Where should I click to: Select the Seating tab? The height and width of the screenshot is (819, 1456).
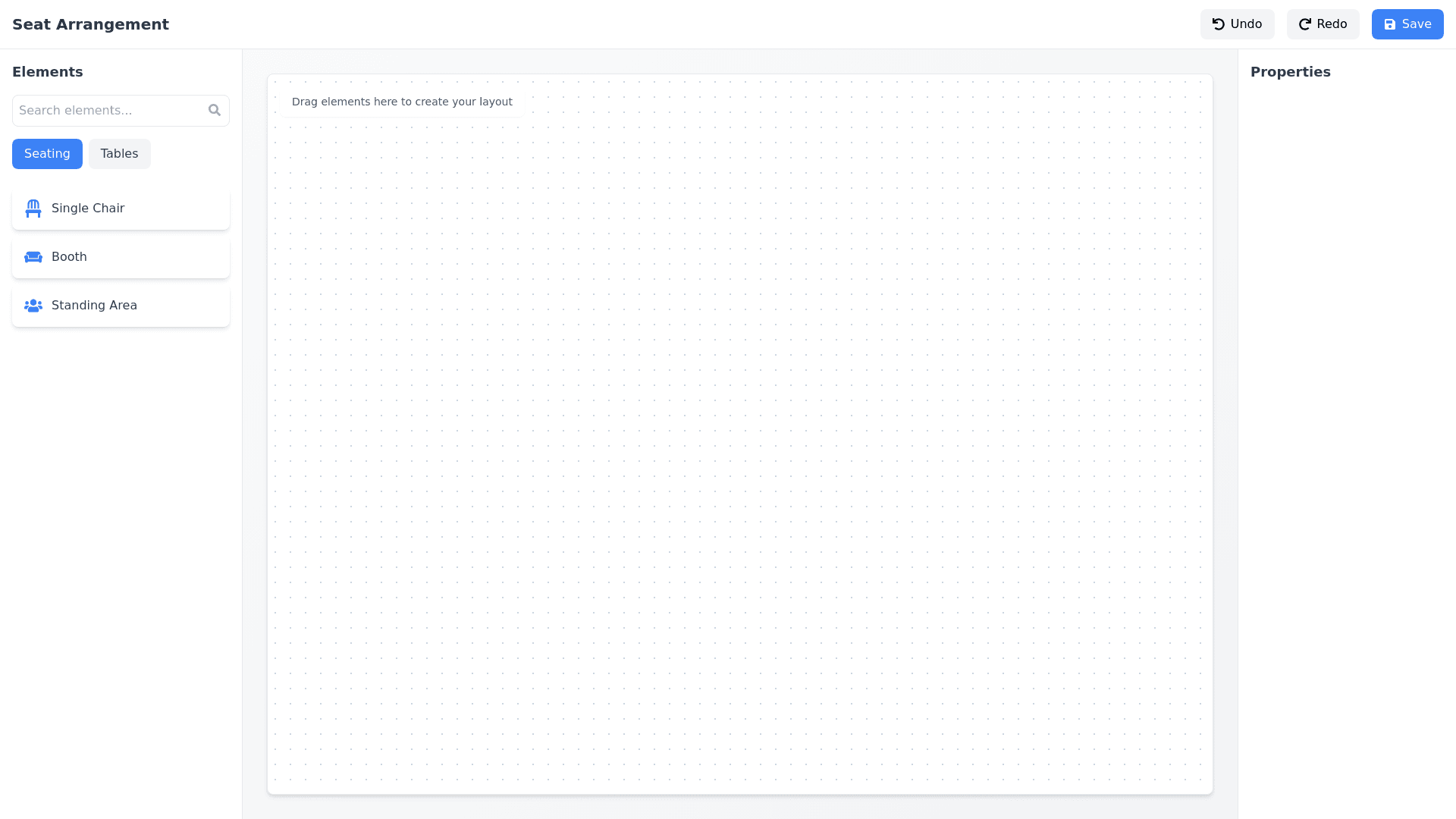coord(47,154)
